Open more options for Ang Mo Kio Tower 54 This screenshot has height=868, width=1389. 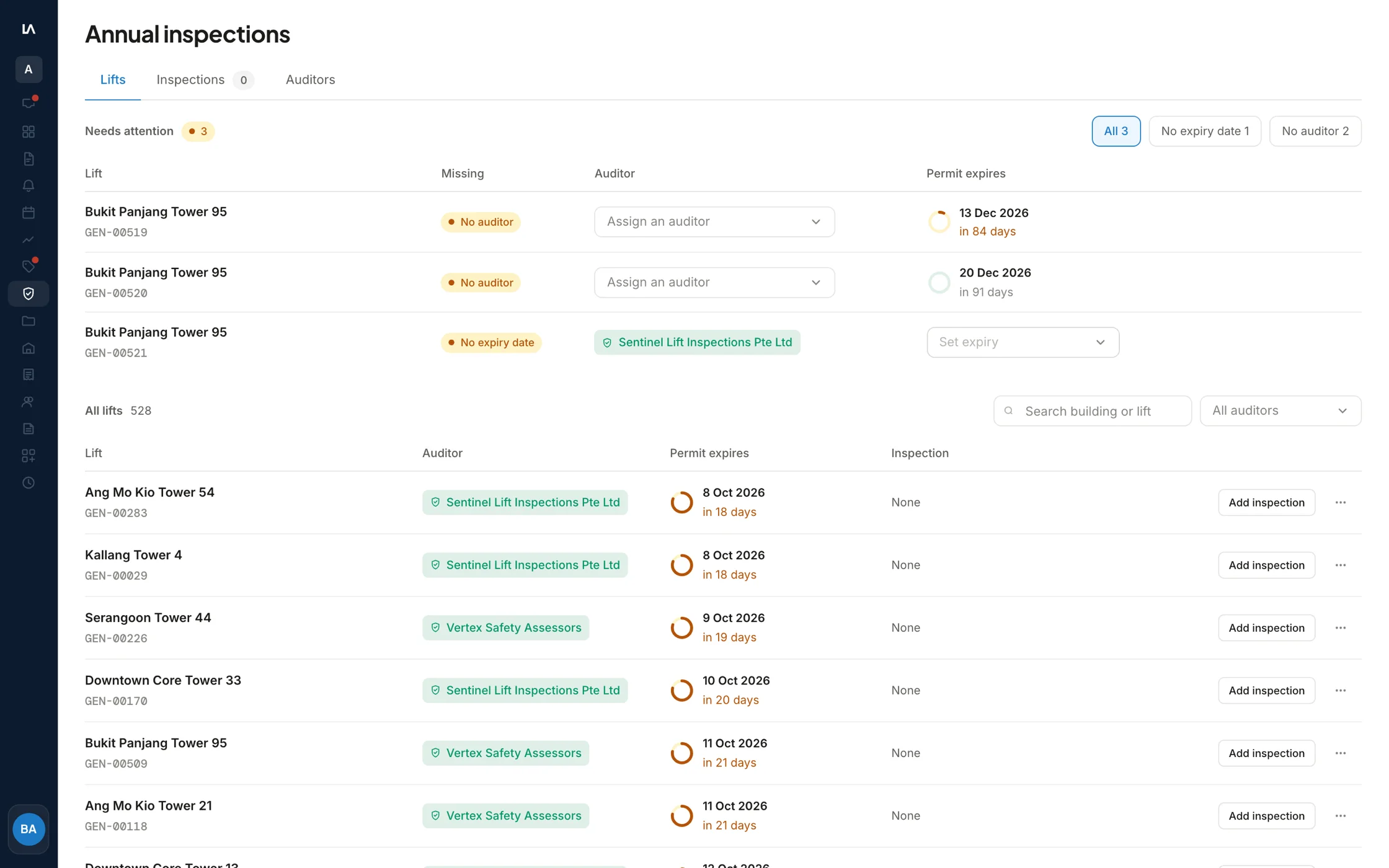1340,502
